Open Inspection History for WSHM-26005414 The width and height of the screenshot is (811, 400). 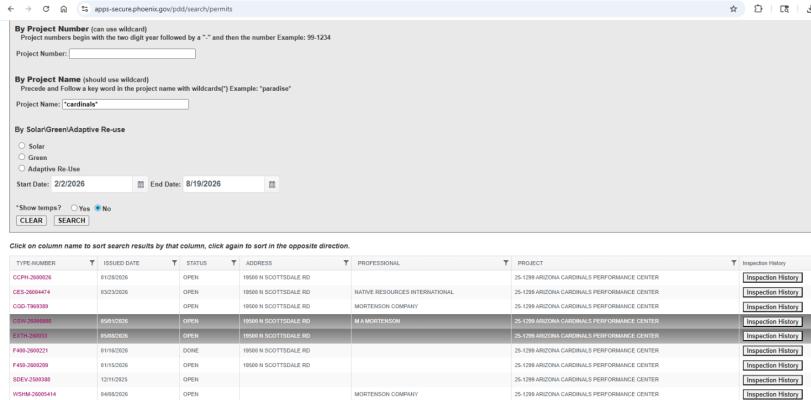point(773,394)
